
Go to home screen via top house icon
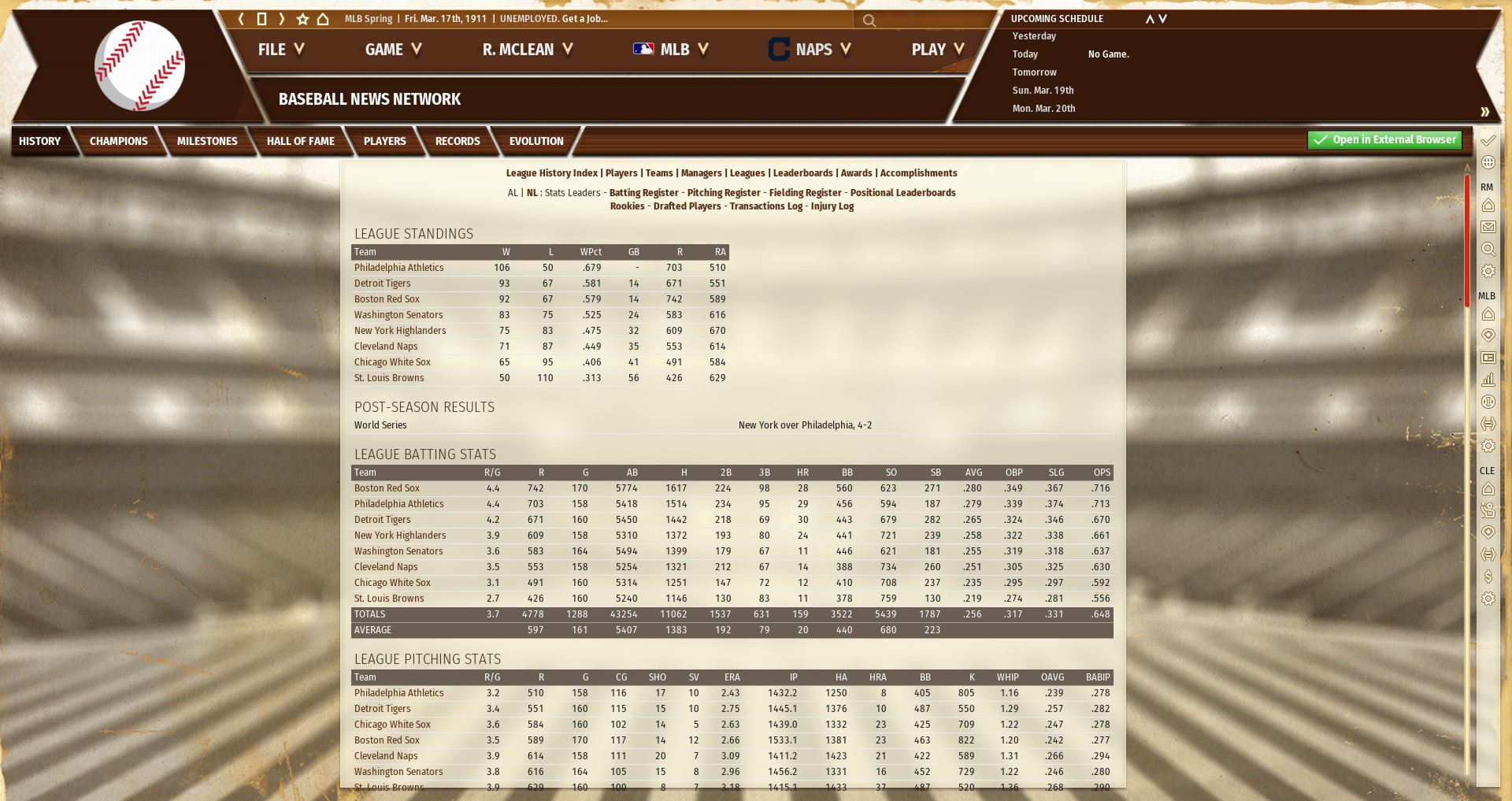point(323,19)
